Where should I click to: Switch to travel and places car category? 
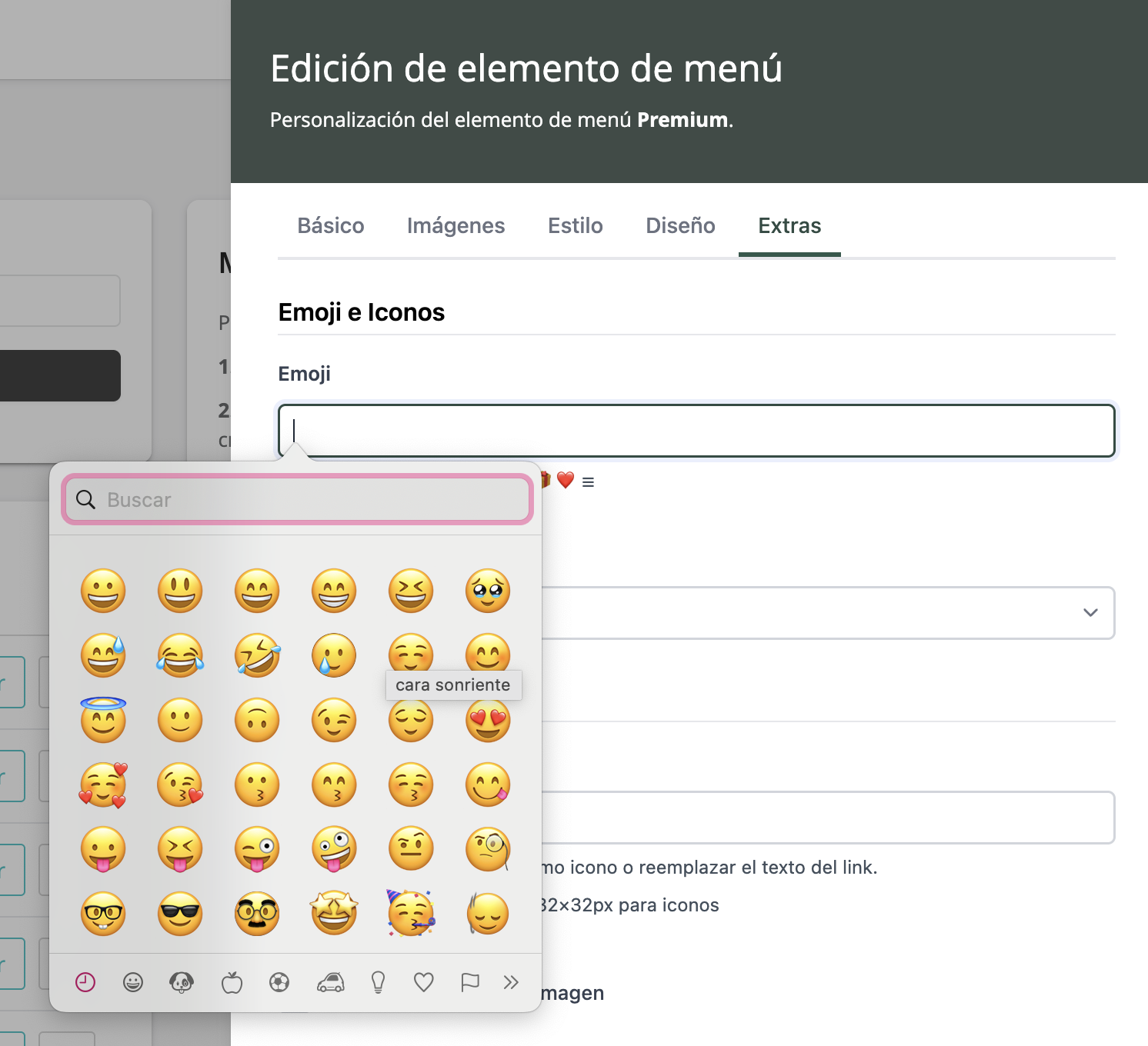[x=331, y=982]
